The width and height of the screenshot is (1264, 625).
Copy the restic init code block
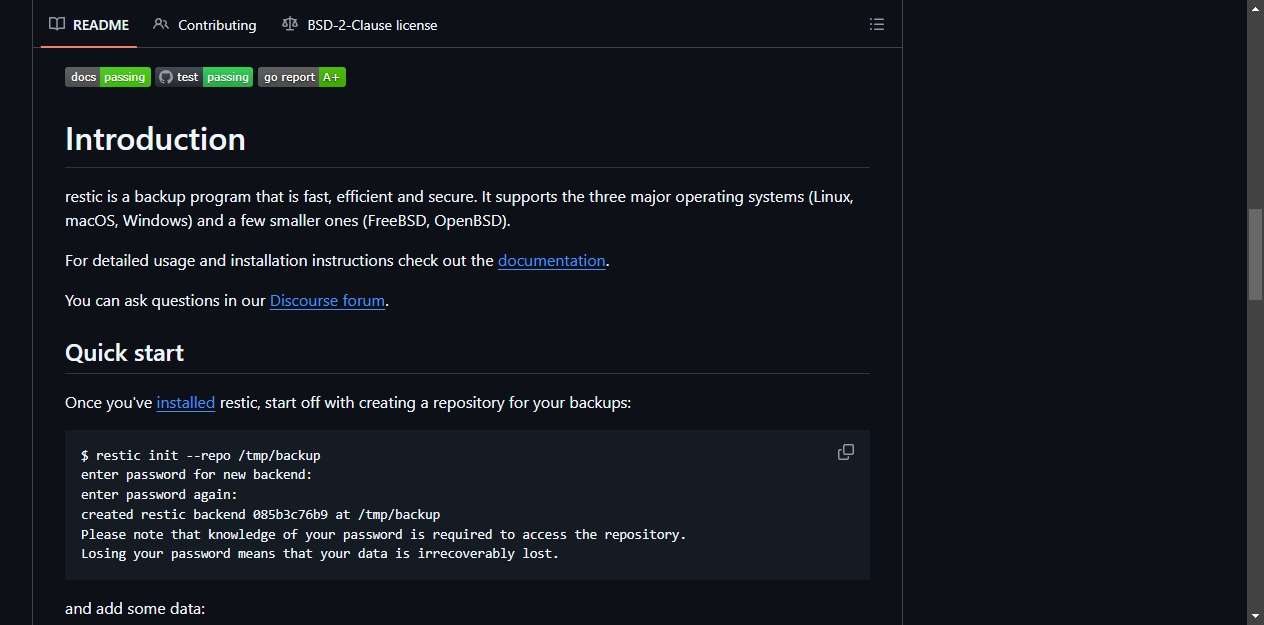(x=846, y=452)
